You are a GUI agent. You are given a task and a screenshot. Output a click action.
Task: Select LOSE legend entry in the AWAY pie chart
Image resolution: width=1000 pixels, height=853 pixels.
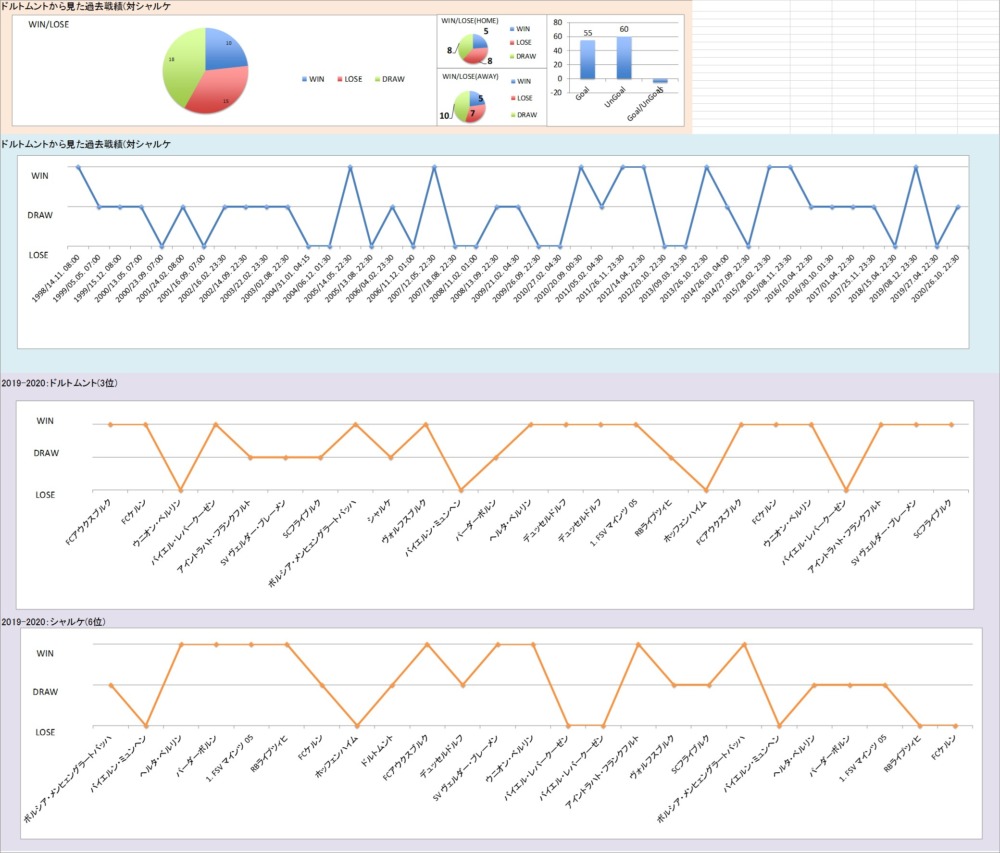click(x=521, y=98)
